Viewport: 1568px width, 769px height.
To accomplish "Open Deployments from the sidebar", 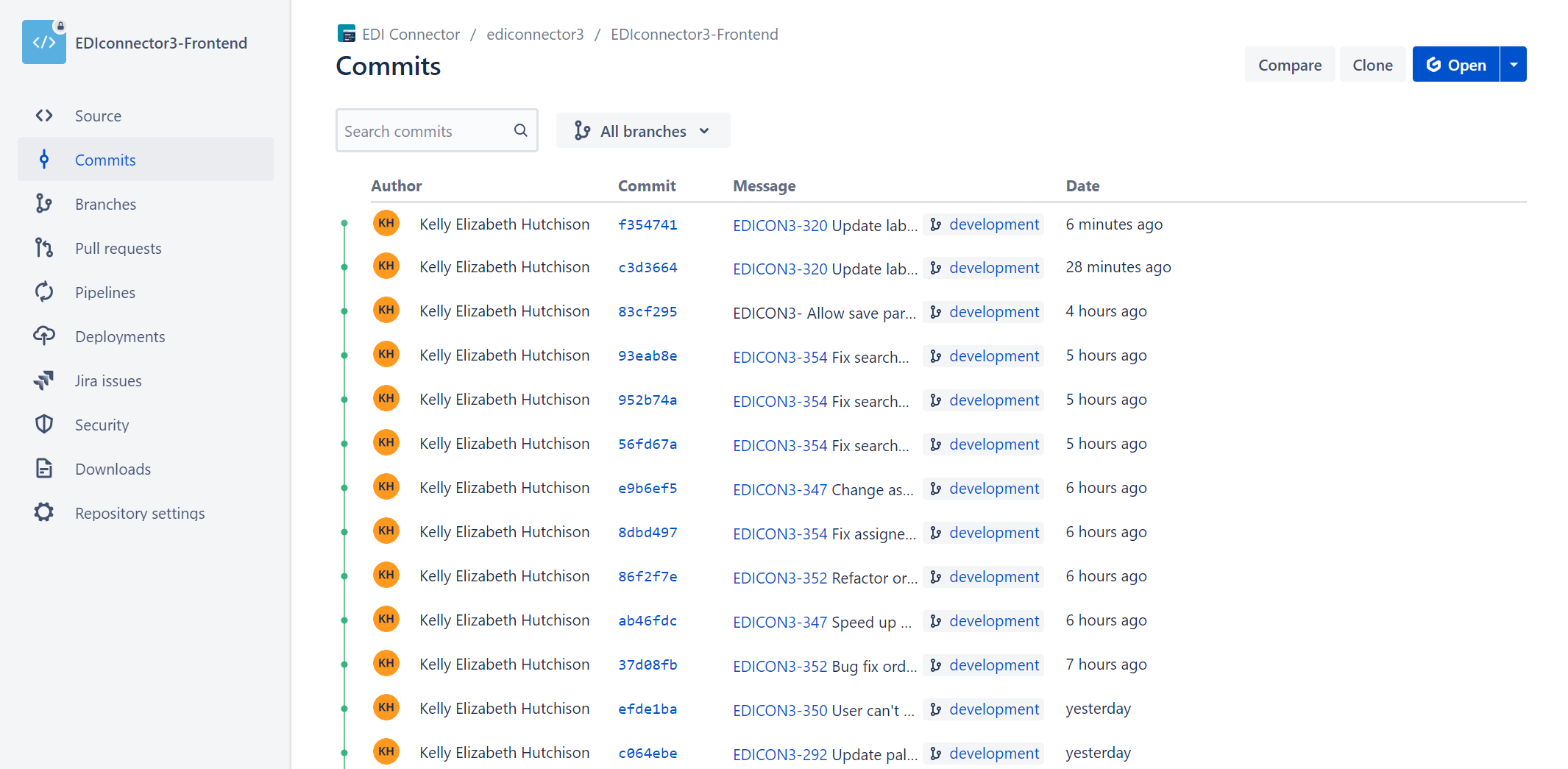I will [x=120, y=336].
